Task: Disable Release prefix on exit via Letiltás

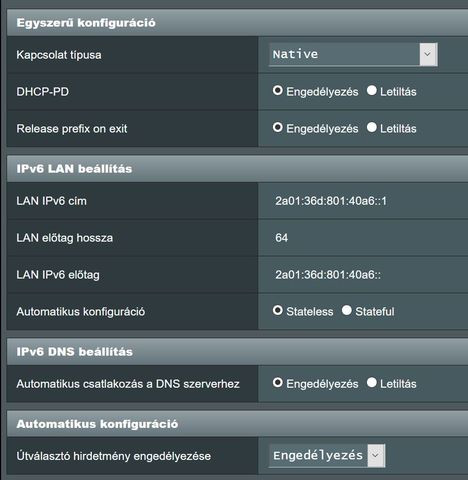Action: click(371, 128)
